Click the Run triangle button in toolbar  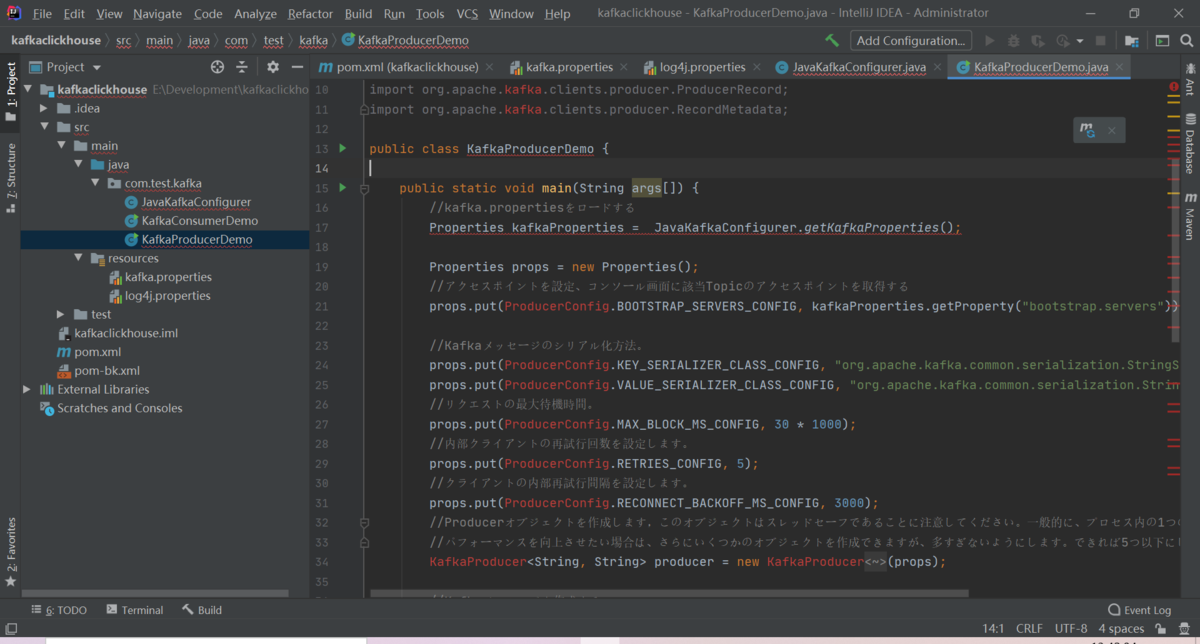click(x=990, y=41)
